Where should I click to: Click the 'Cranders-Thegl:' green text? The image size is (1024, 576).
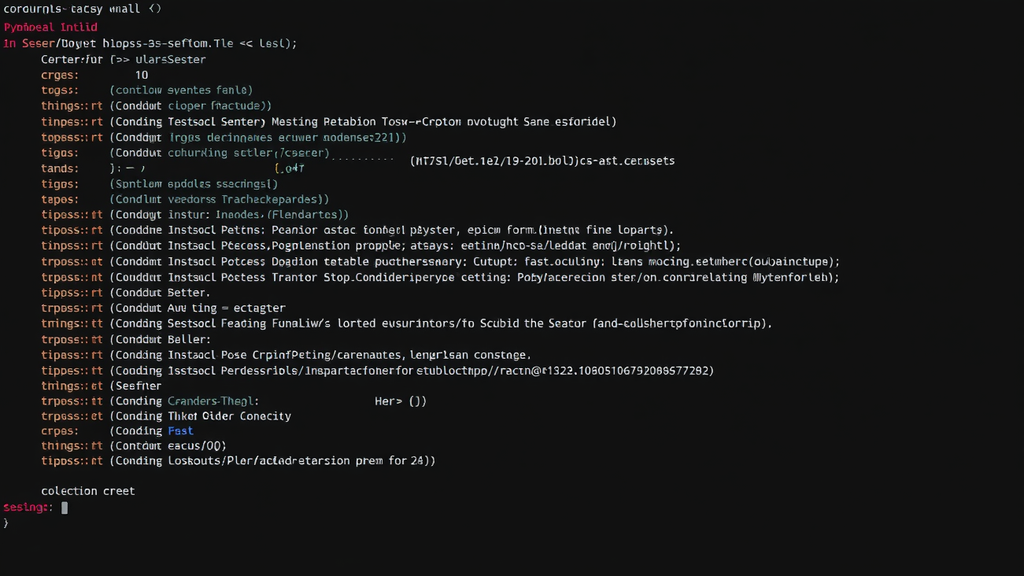[x=213, y=401]
